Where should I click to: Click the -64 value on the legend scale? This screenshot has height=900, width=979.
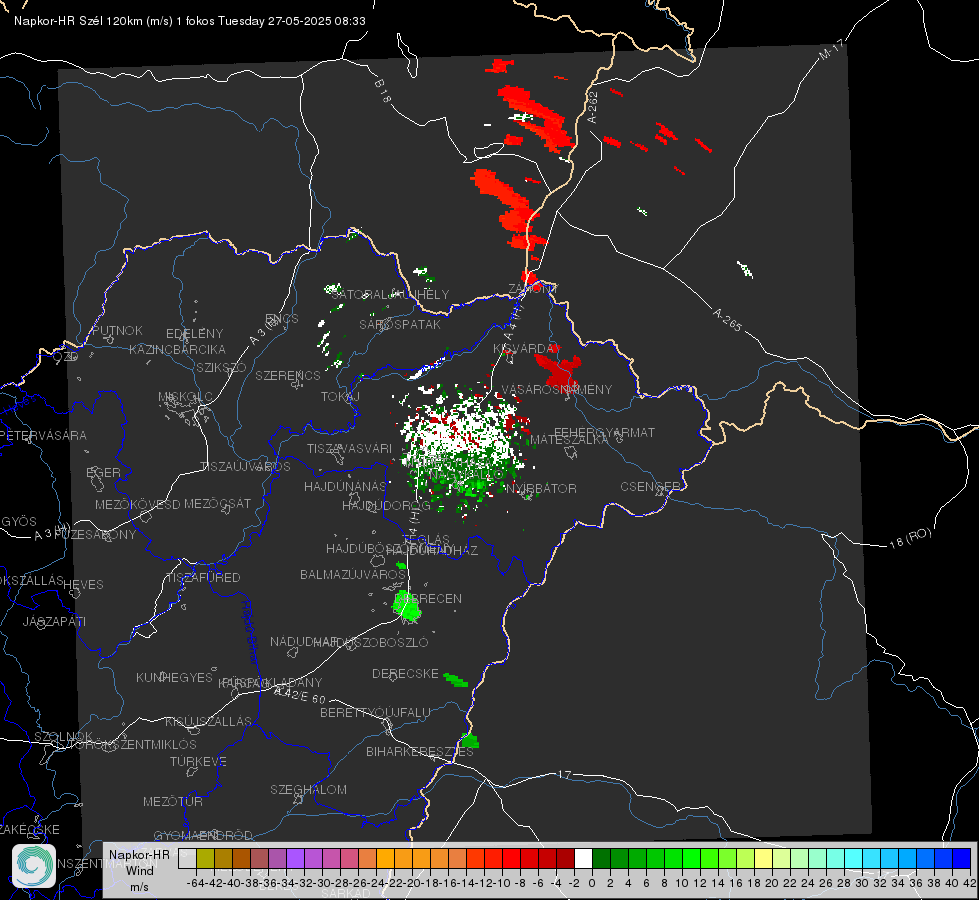coord(196,883)
